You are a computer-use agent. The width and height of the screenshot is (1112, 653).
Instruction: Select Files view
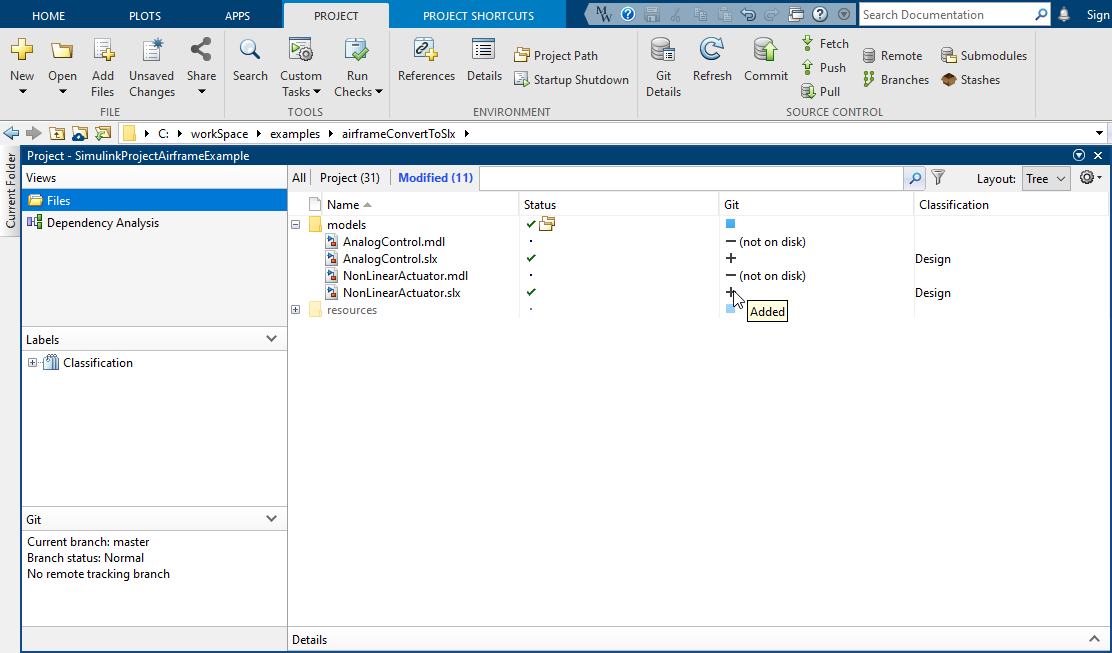click(154, 201)
